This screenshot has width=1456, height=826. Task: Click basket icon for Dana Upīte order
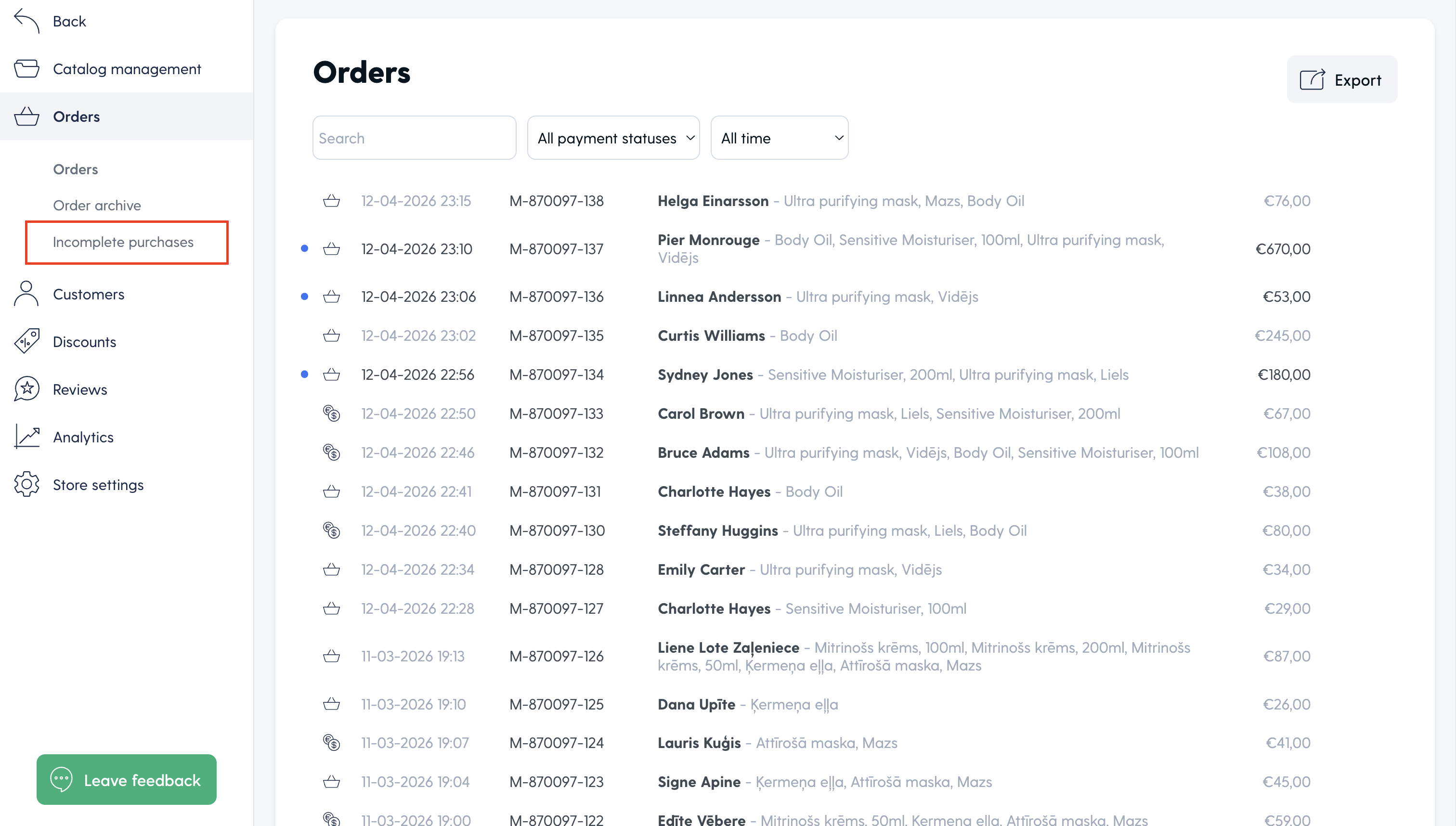pos(331,704)
